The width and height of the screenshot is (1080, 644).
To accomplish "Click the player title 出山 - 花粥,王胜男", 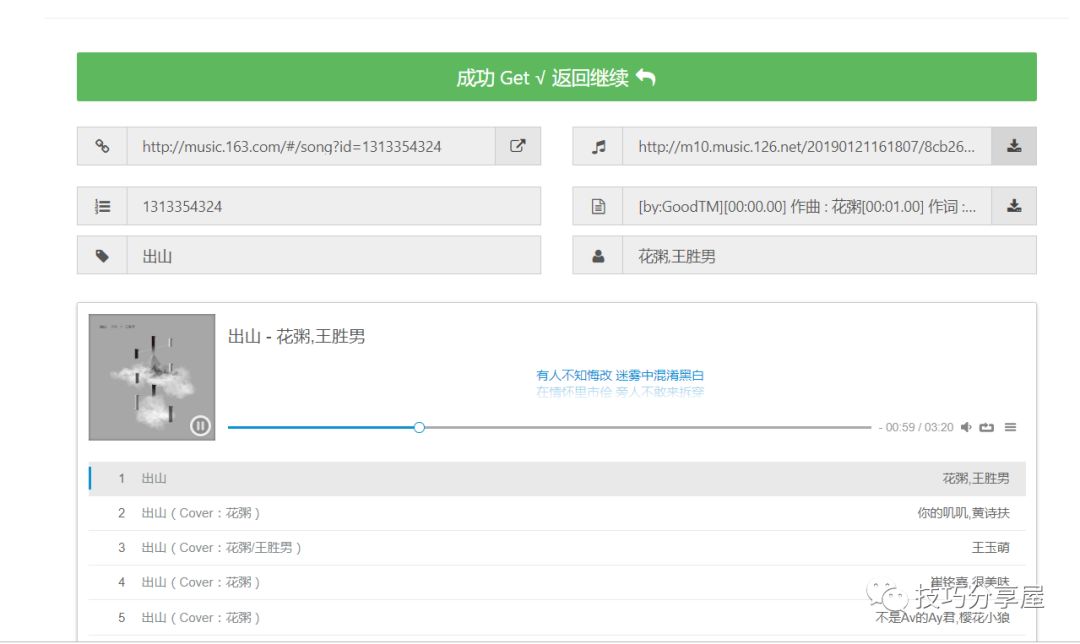I will [297, 336].
